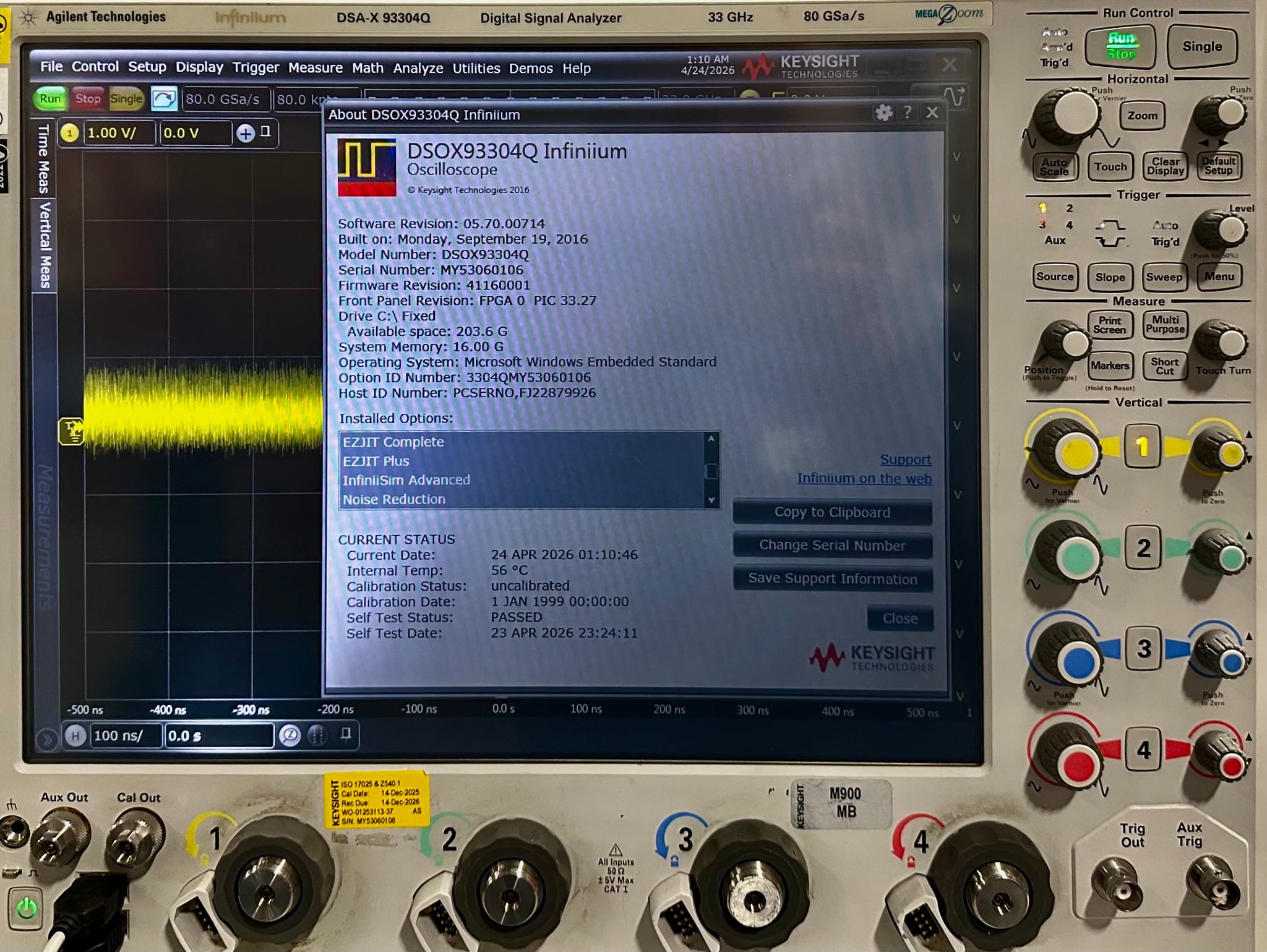The width and height of the screenshot is (1267, 952).
Task: Select EZJIT Plus in Installed Options
Action: (x=522, y=461)
